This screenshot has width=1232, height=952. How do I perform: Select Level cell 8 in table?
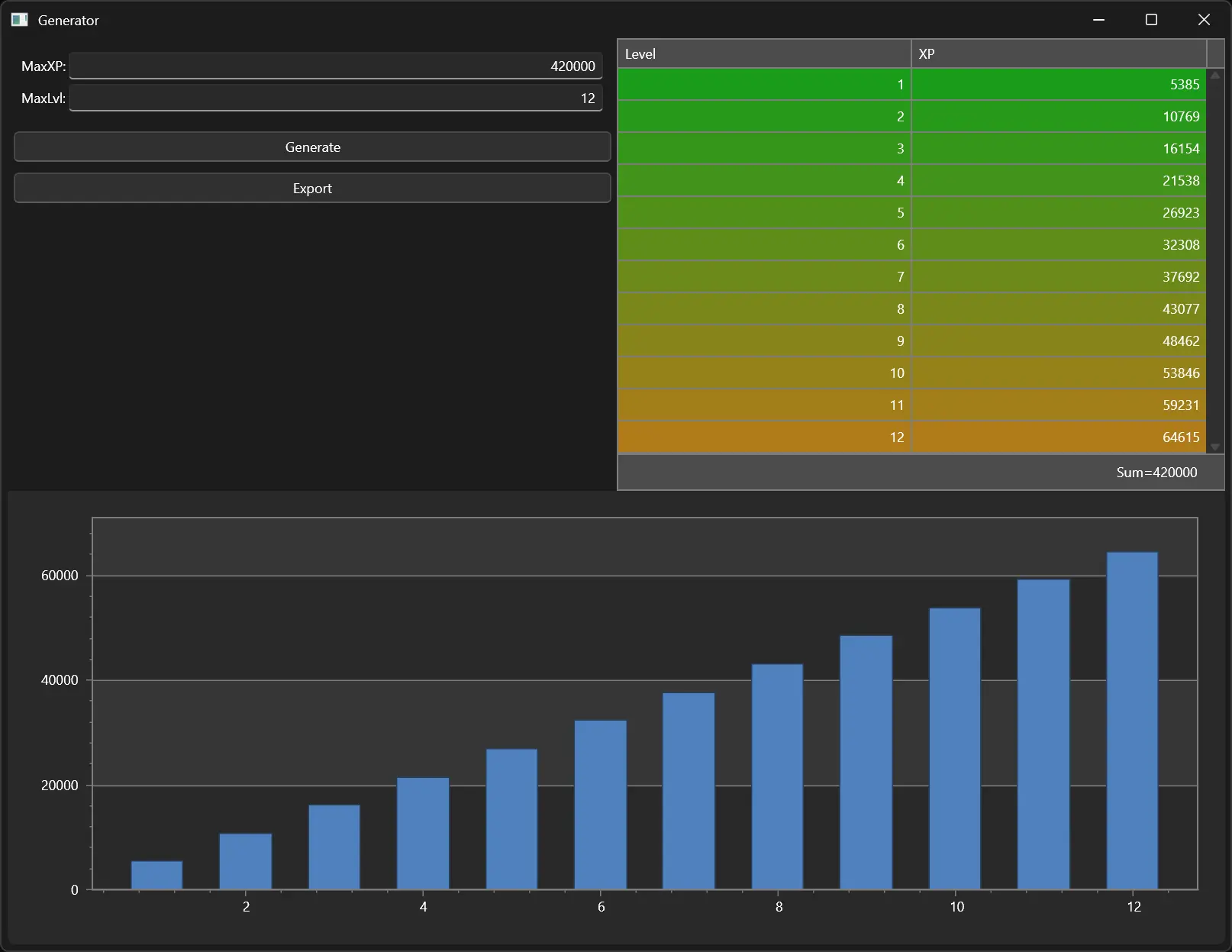click(x=764, y=309)
